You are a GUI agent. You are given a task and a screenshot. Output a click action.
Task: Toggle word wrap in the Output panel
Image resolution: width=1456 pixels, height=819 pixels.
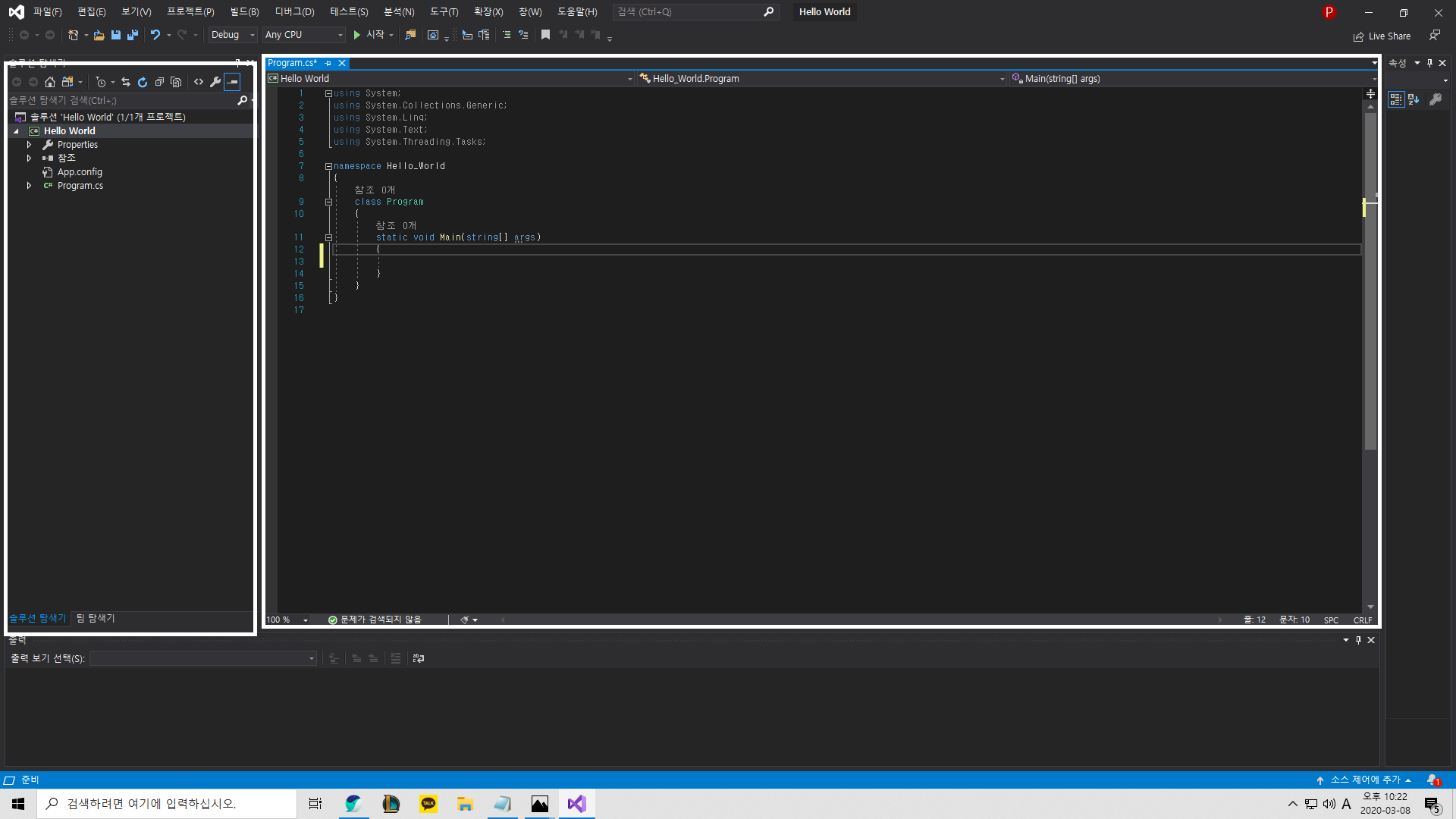click(419, 658)
